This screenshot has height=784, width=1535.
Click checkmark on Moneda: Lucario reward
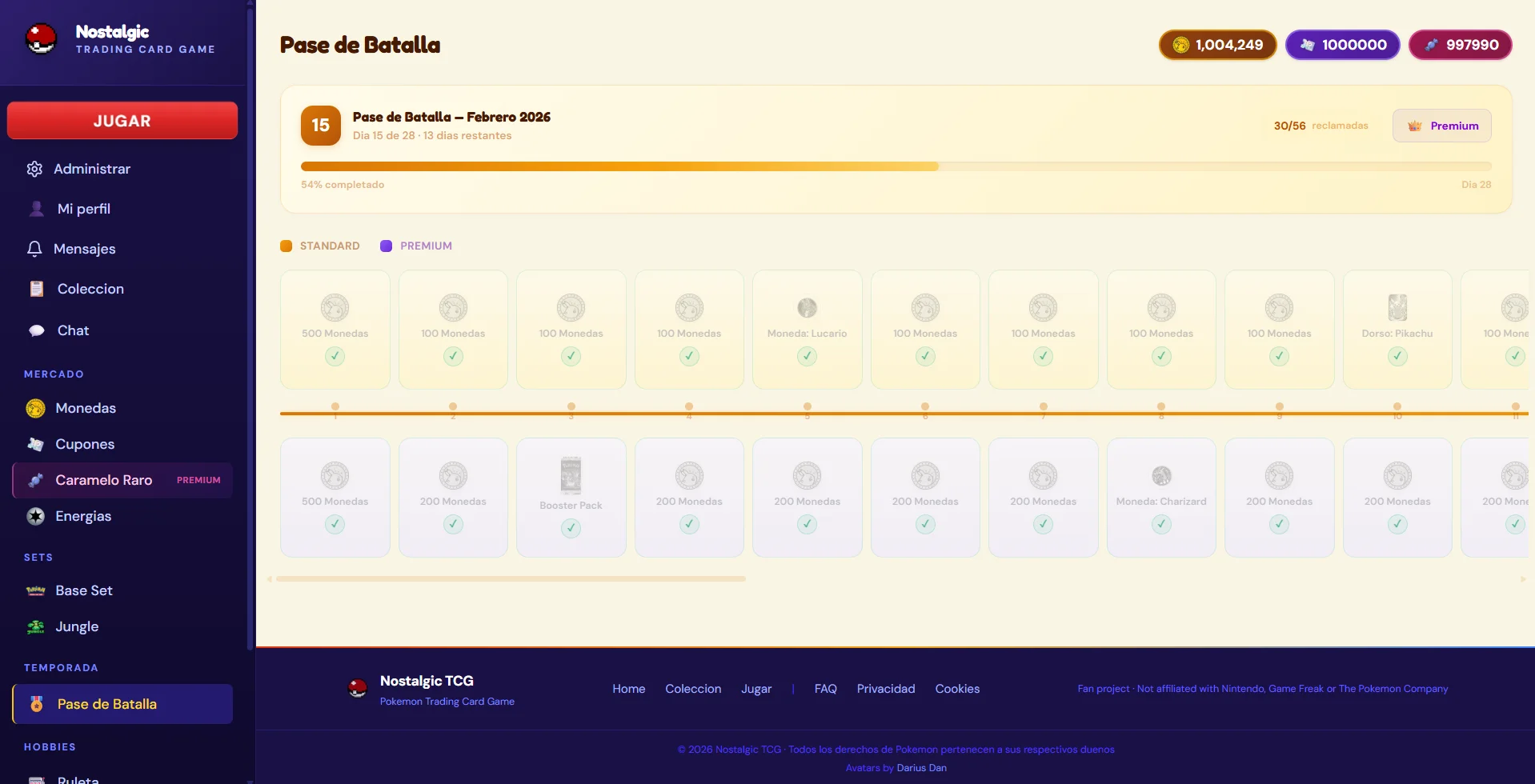[x=807, y=356]
